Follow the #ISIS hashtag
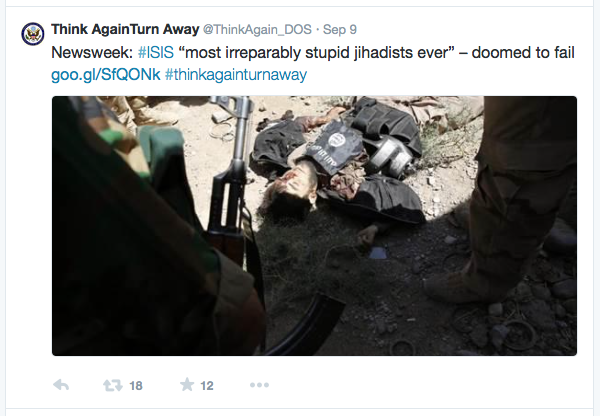Image resolution: width=600 pixels, height=416 pixels. point(156,52)
